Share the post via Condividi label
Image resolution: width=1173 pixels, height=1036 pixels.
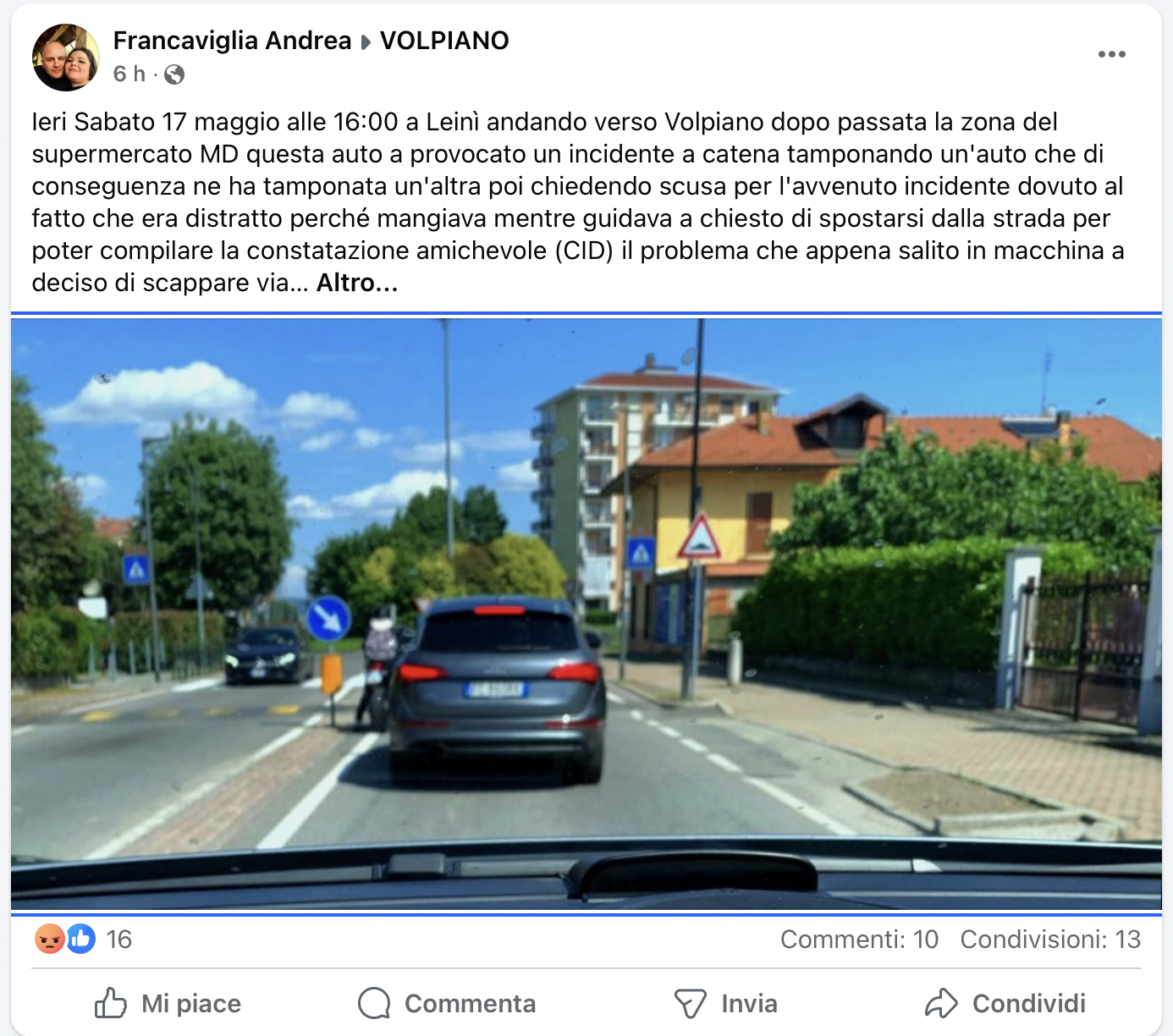[x=1028, y=1004]
